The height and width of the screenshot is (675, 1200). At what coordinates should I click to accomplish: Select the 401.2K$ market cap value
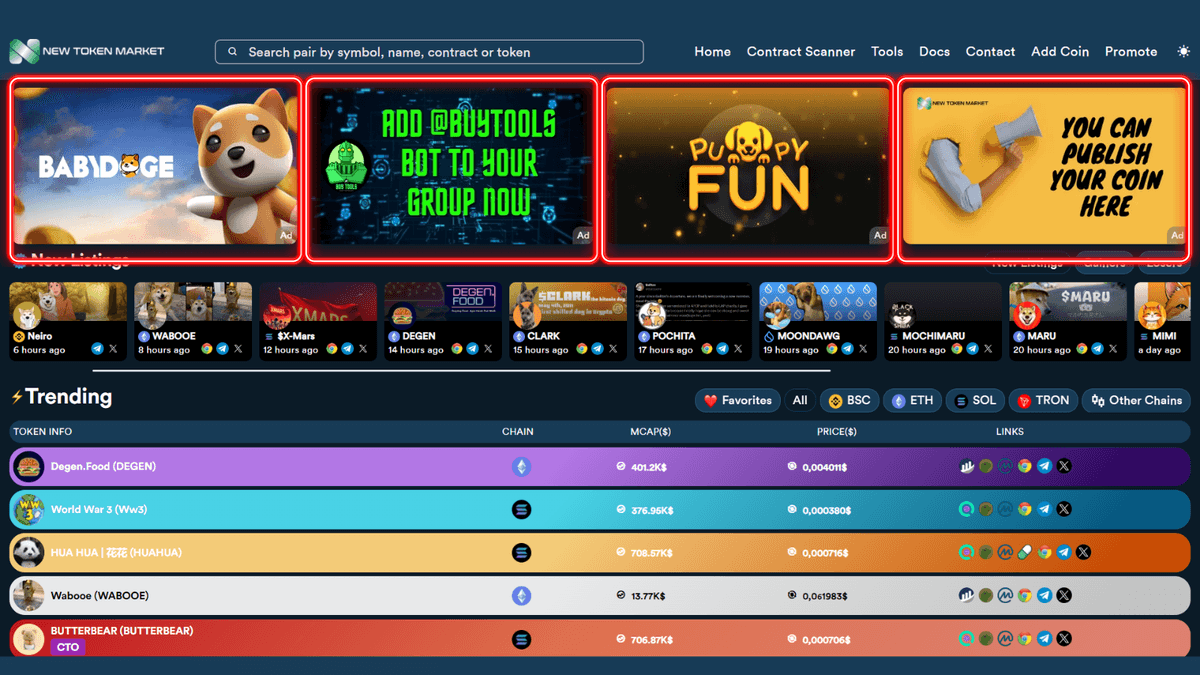649,467
